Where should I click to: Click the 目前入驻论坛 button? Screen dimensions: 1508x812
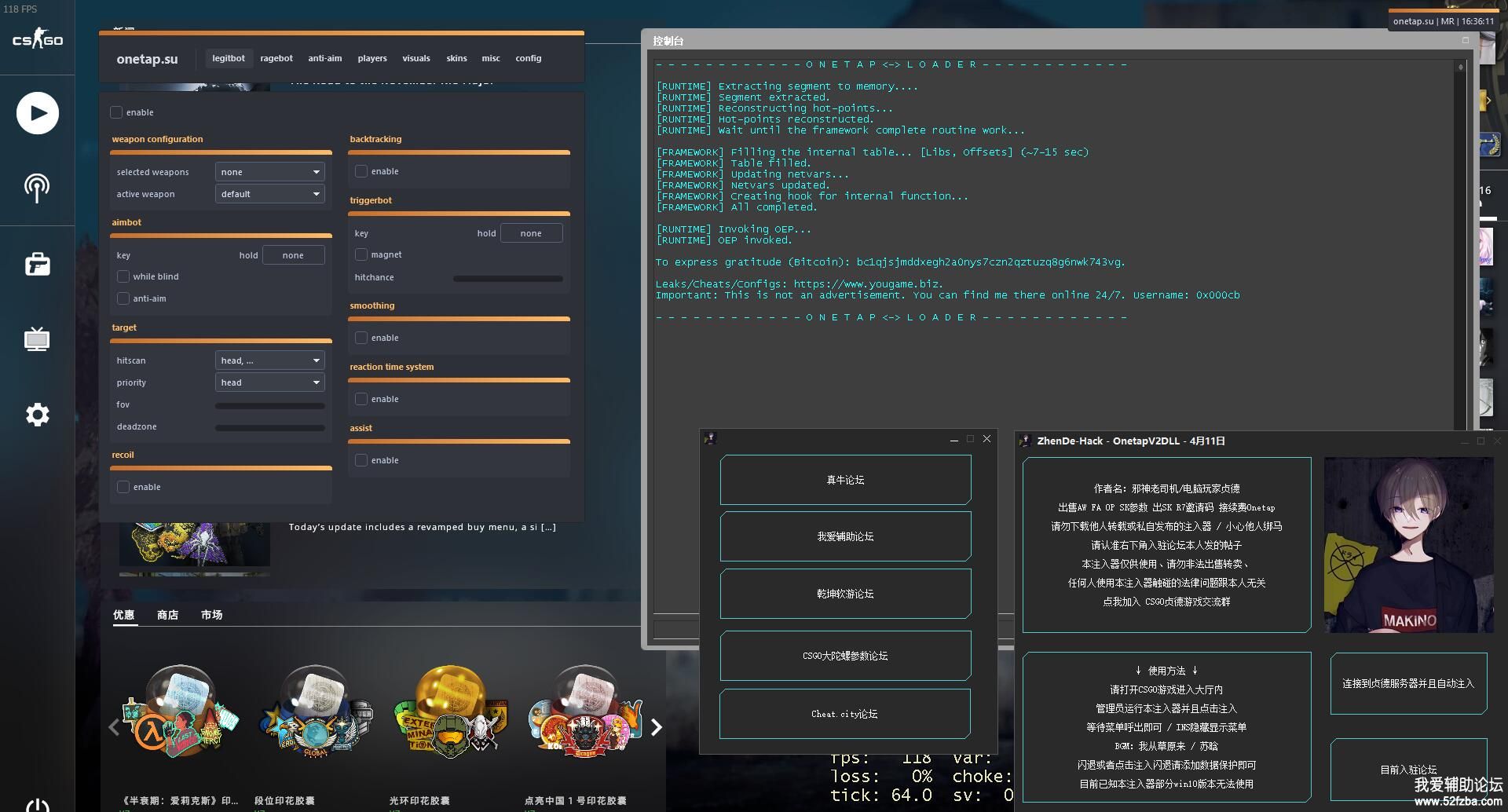(x=1408, y=770)
